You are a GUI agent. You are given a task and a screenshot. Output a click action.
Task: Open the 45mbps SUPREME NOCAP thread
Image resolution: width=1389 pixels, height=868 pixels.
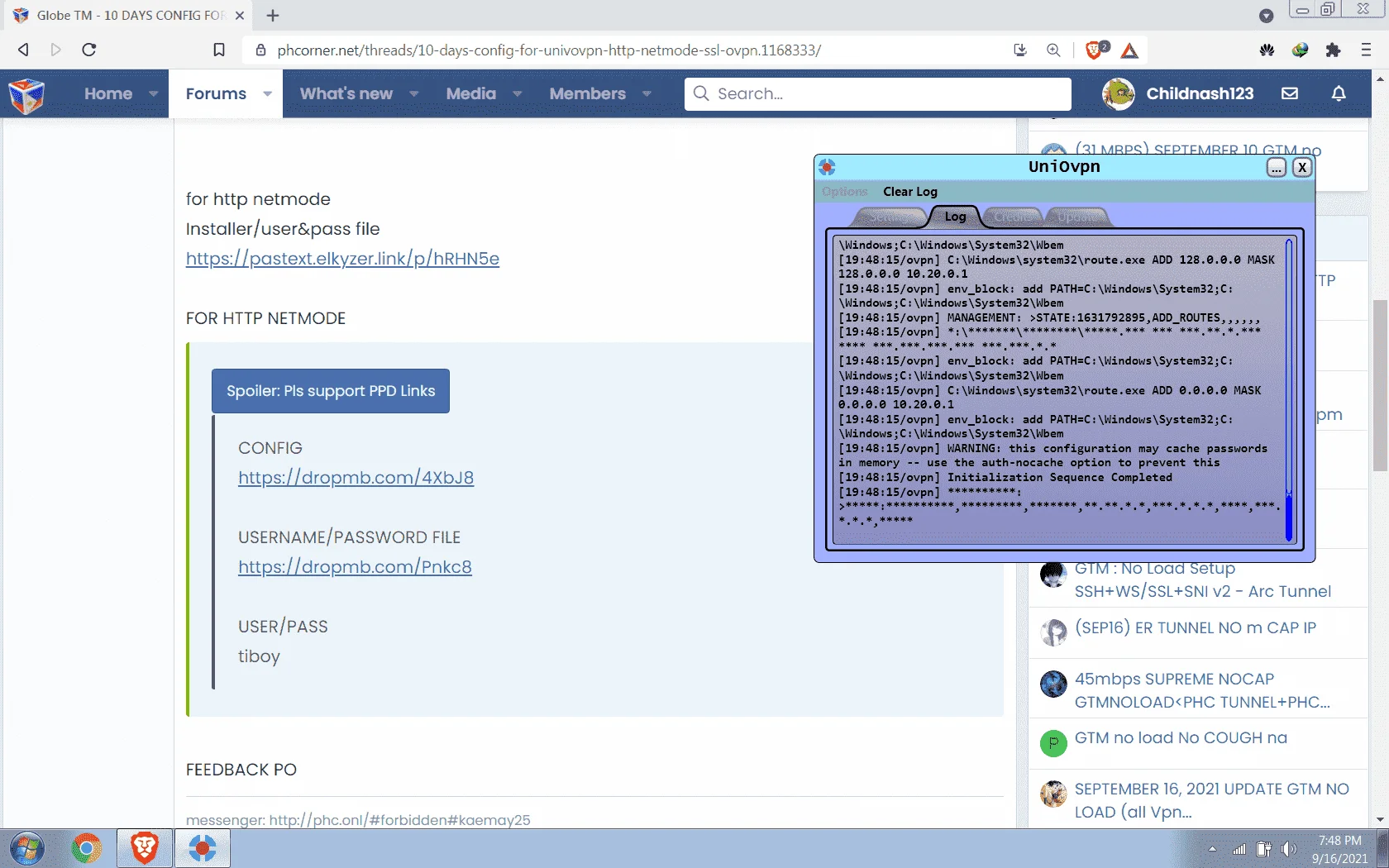click(x=1202, y=690)
